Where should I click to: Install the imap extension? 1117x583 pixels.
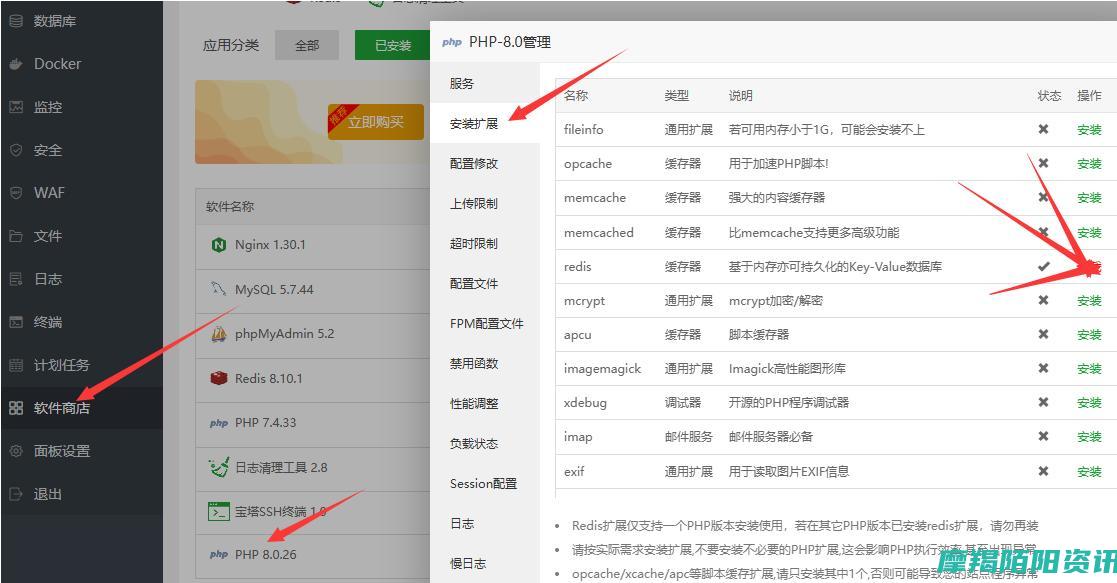1089,437
